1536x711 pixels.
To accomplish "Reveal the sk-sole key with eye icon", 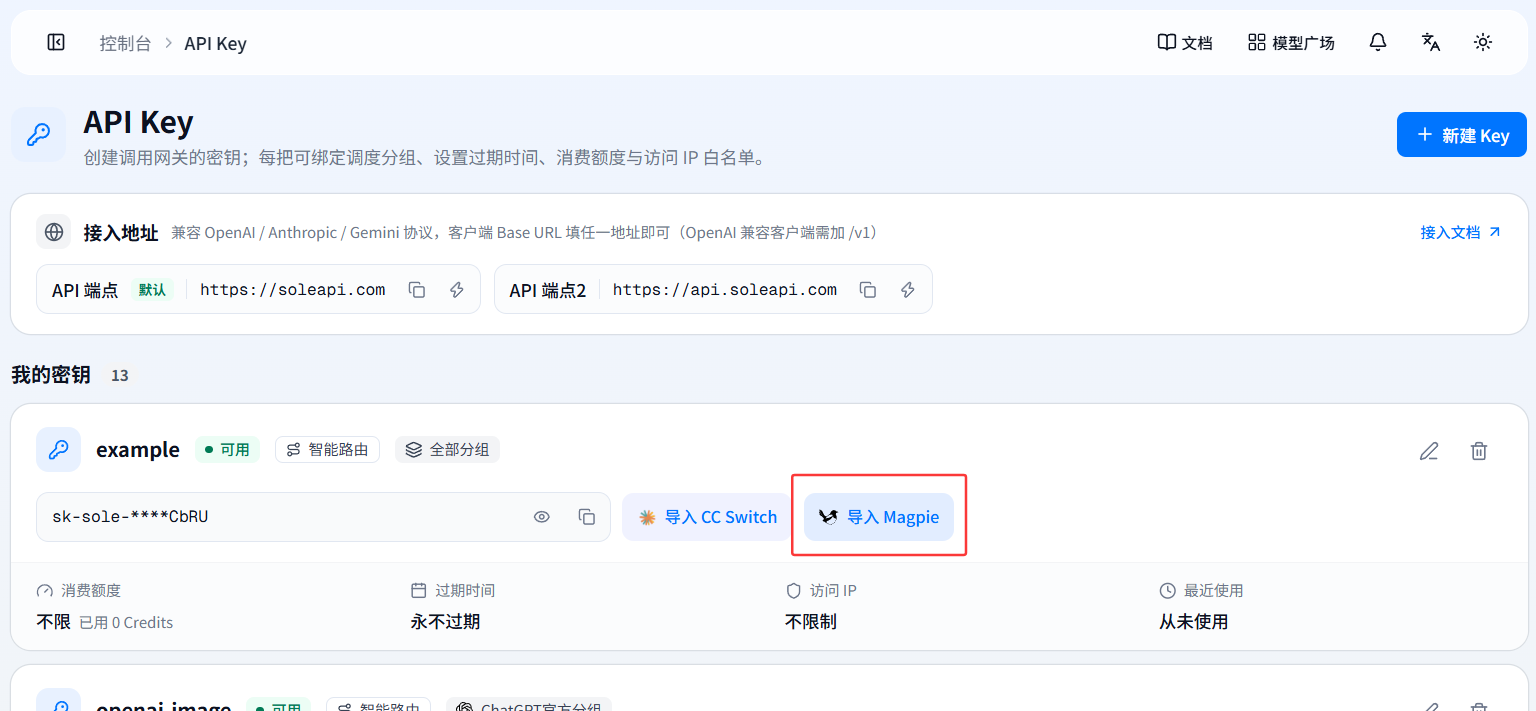I will point(542,517).
